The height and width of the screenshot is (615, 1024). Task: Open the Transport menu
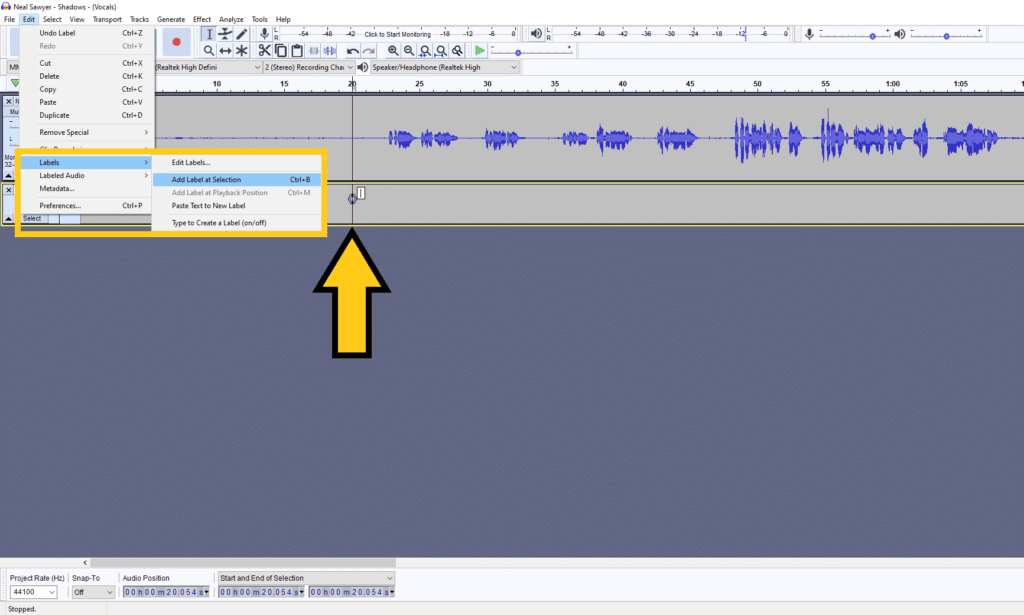[x=107, y=18]
